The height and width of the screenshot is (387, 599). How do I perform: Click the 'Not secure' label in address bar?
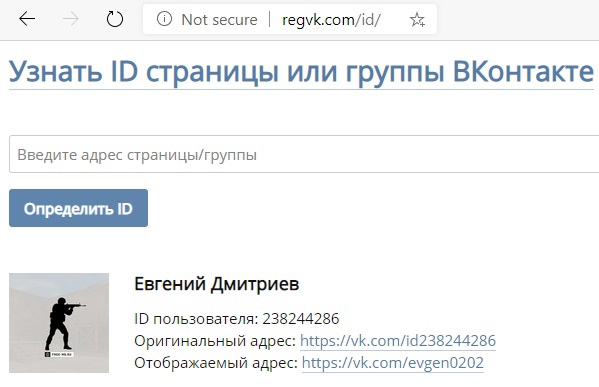tap(219, 19)
